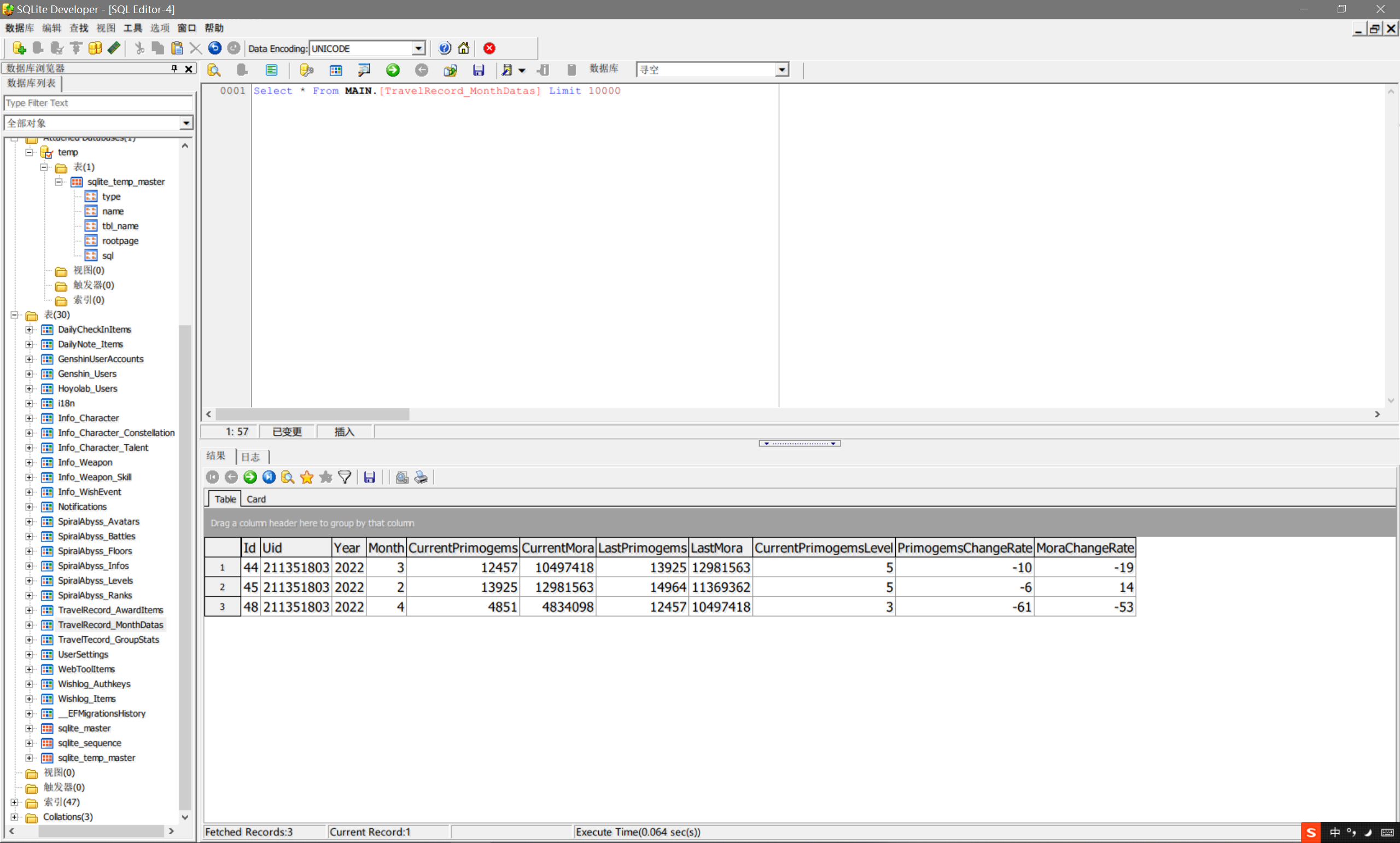Click the green execute query arrow

392,70
